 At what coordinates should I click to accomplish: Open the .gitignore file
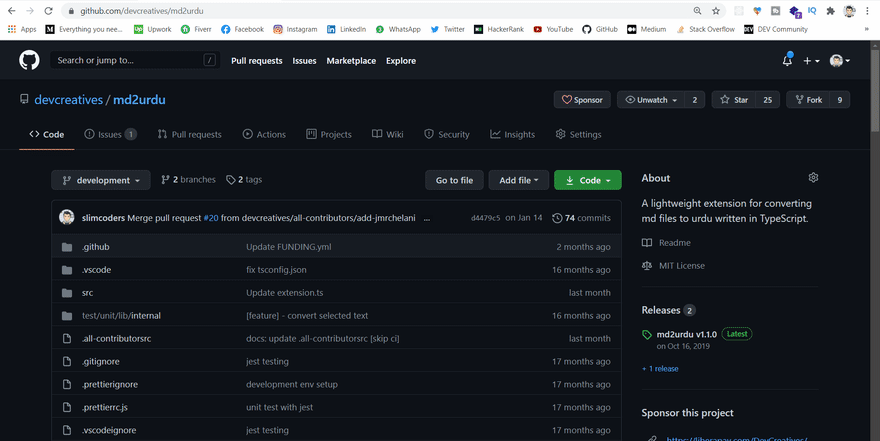click(100, 361)
